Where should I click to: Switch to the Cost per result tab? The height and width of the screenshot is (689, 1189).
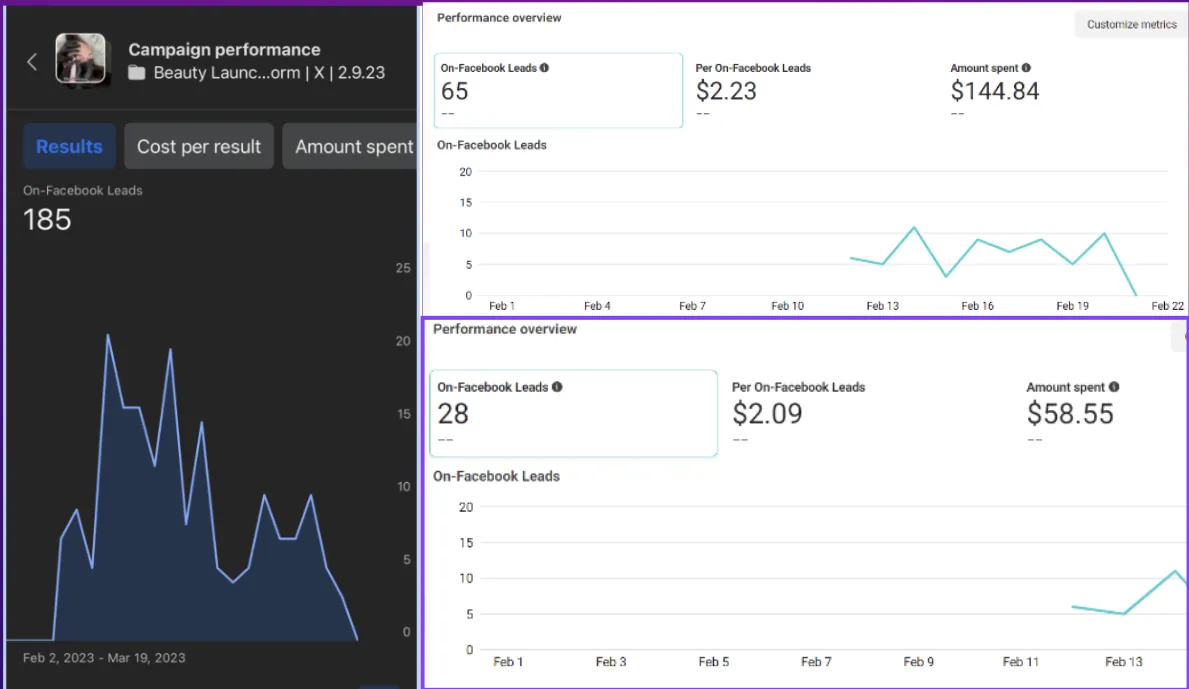[x=199, y=147]
